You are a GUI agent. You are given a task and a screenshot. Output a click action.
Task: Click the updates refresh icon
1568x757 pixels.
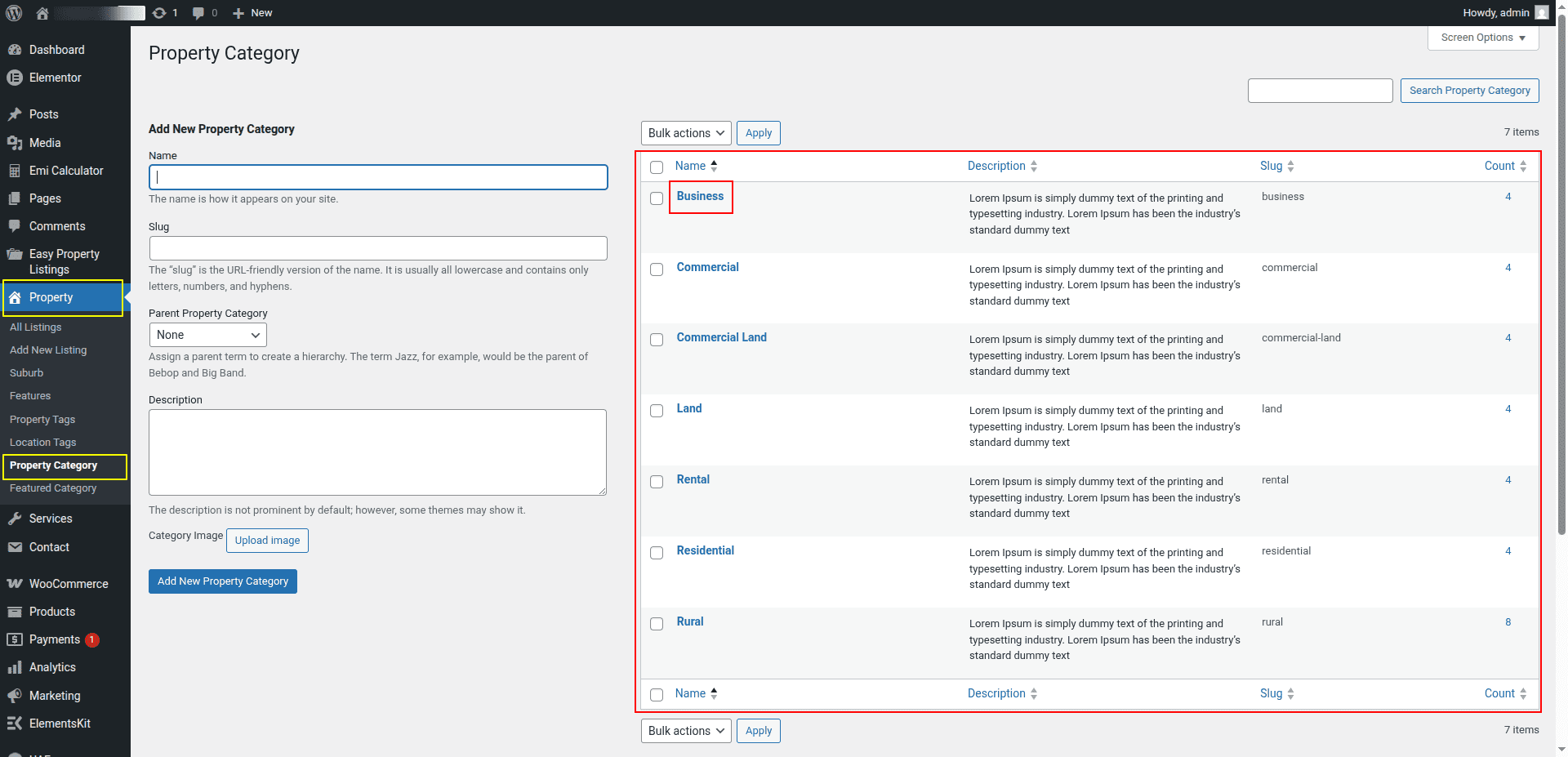159,13
